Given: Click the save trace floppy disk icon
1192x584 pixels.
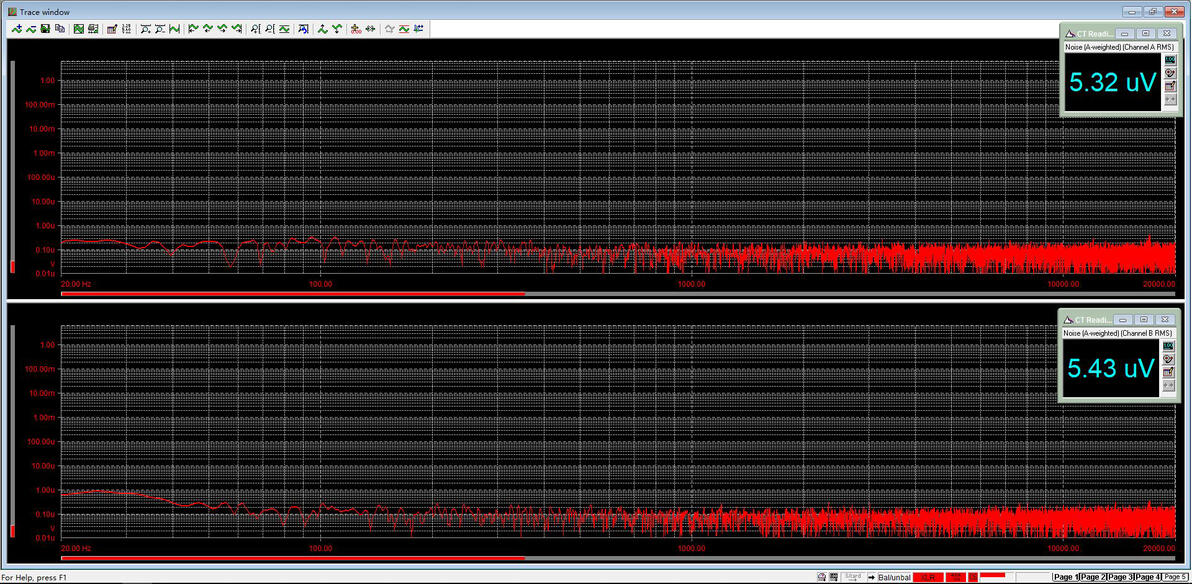Looking at the screenshot, I should pyautogui.click(x=45, y=29).
